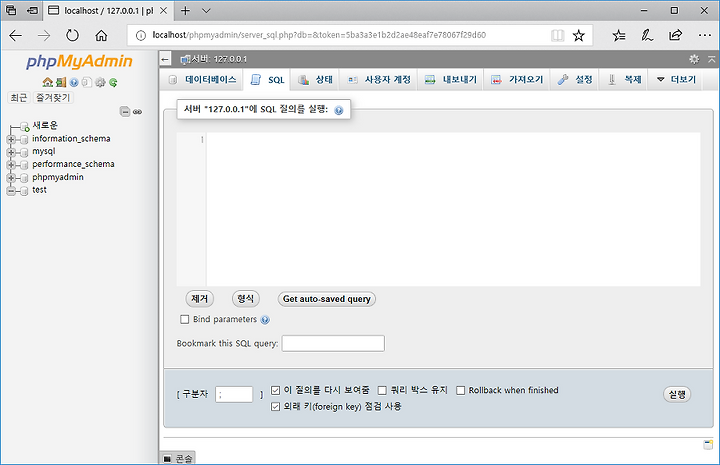Show 최근 recent tables button
720x465 pixels.
click(x=19, y=98)
